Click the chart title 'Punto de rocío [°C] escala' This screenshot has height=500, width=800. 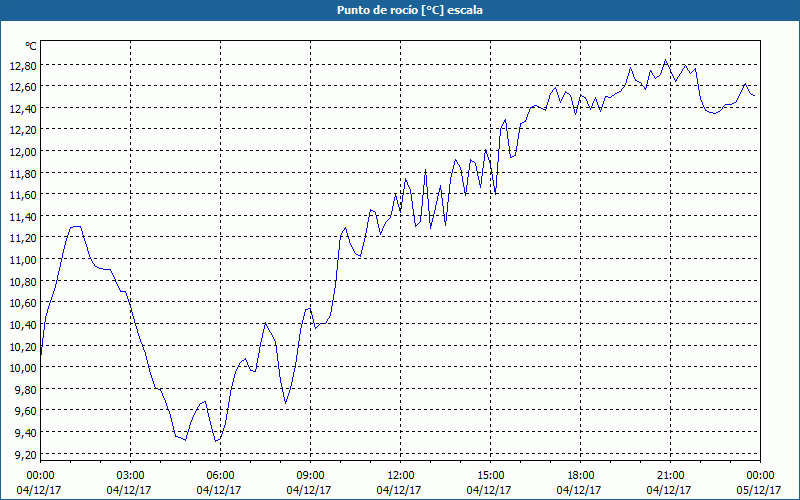(x=410, y=10)
